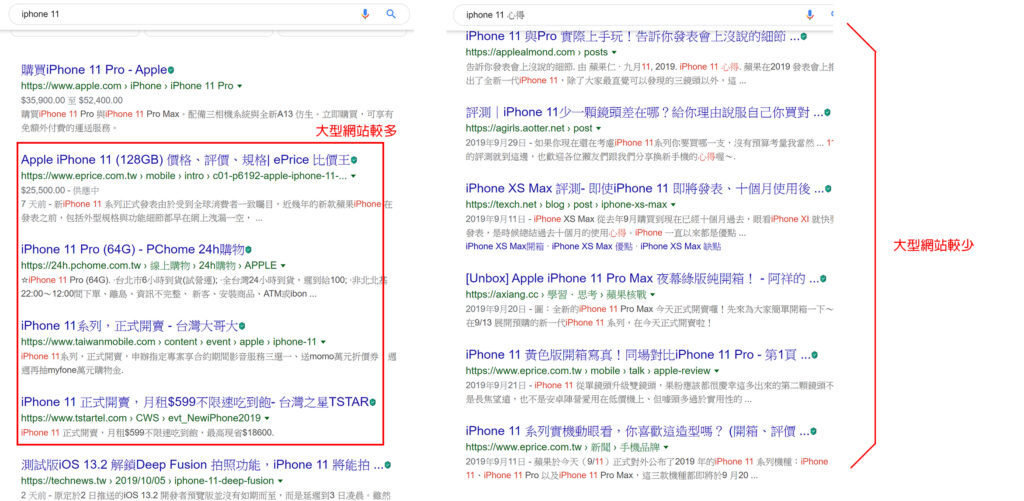The height and width of the screenshot is (501, 1024).
Task: Click the 'https://technews.tw › 2019/10/05' URL text
Action: [x=94, y=481]
